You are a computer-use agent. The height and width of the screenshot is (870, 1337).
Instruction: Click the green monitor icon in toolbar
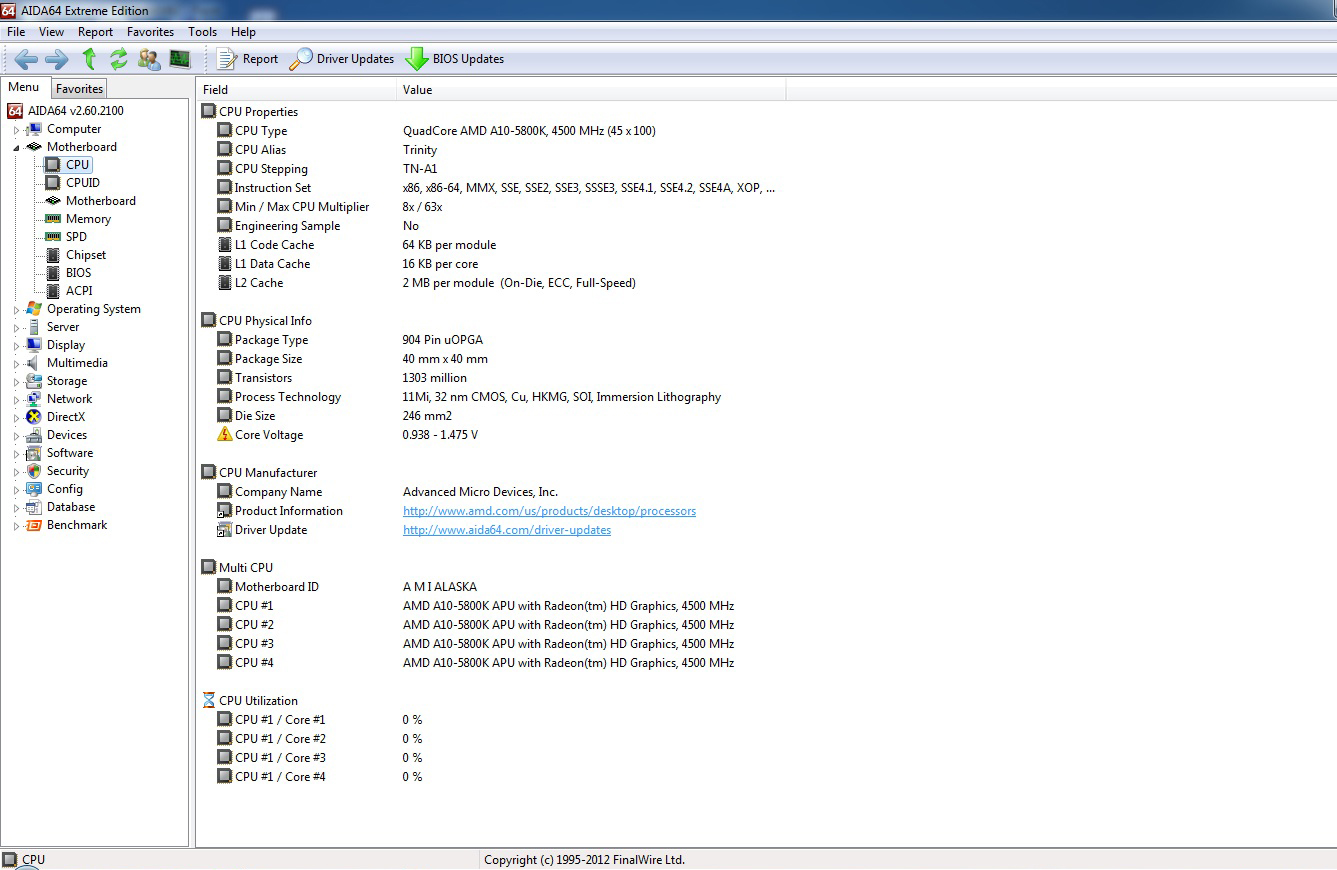pos(180,59)
